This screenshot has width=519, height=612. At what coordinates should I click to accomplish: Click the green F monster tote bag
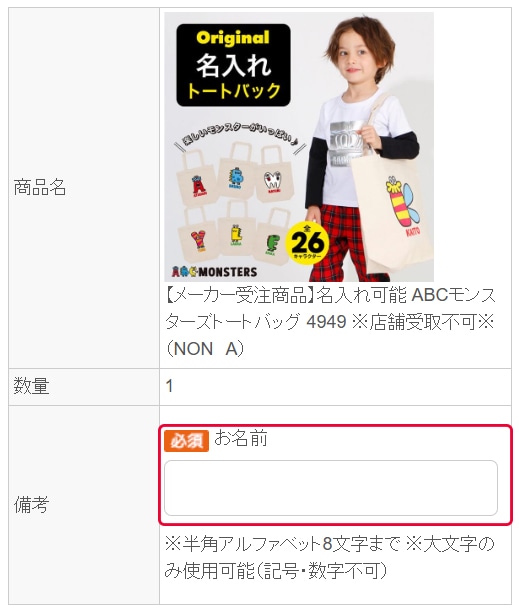pyautogui.click(x=272, y=237)
